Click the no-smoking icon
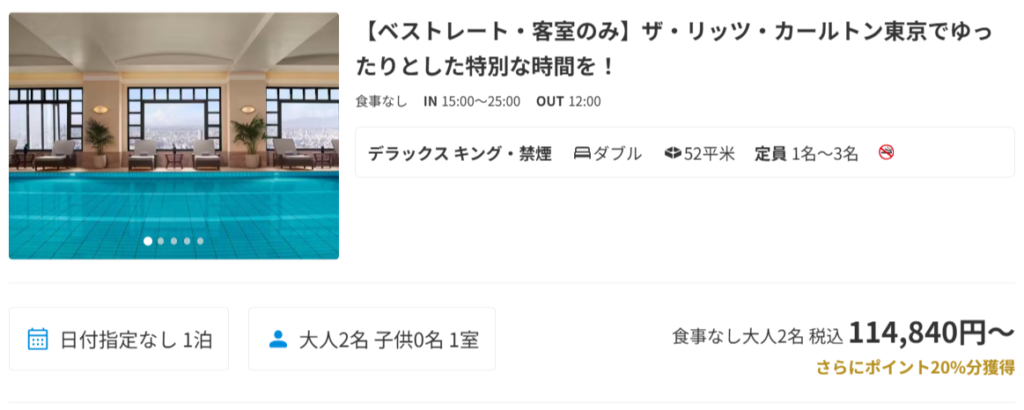The height and width of the screenshot is (410, 1024). tap(886, 153)
